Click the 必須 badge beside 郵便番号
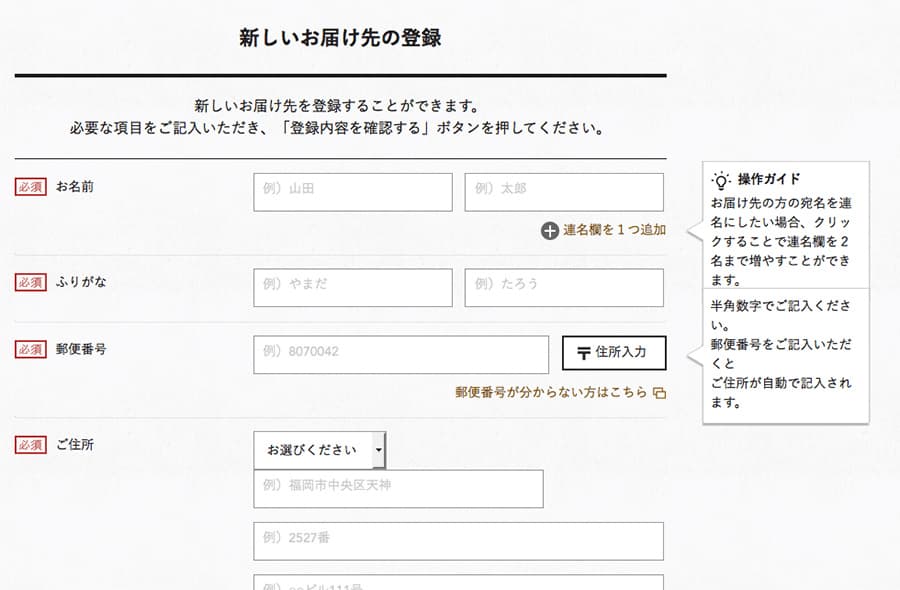Screen dimensions: 900x590 point(30,349)
